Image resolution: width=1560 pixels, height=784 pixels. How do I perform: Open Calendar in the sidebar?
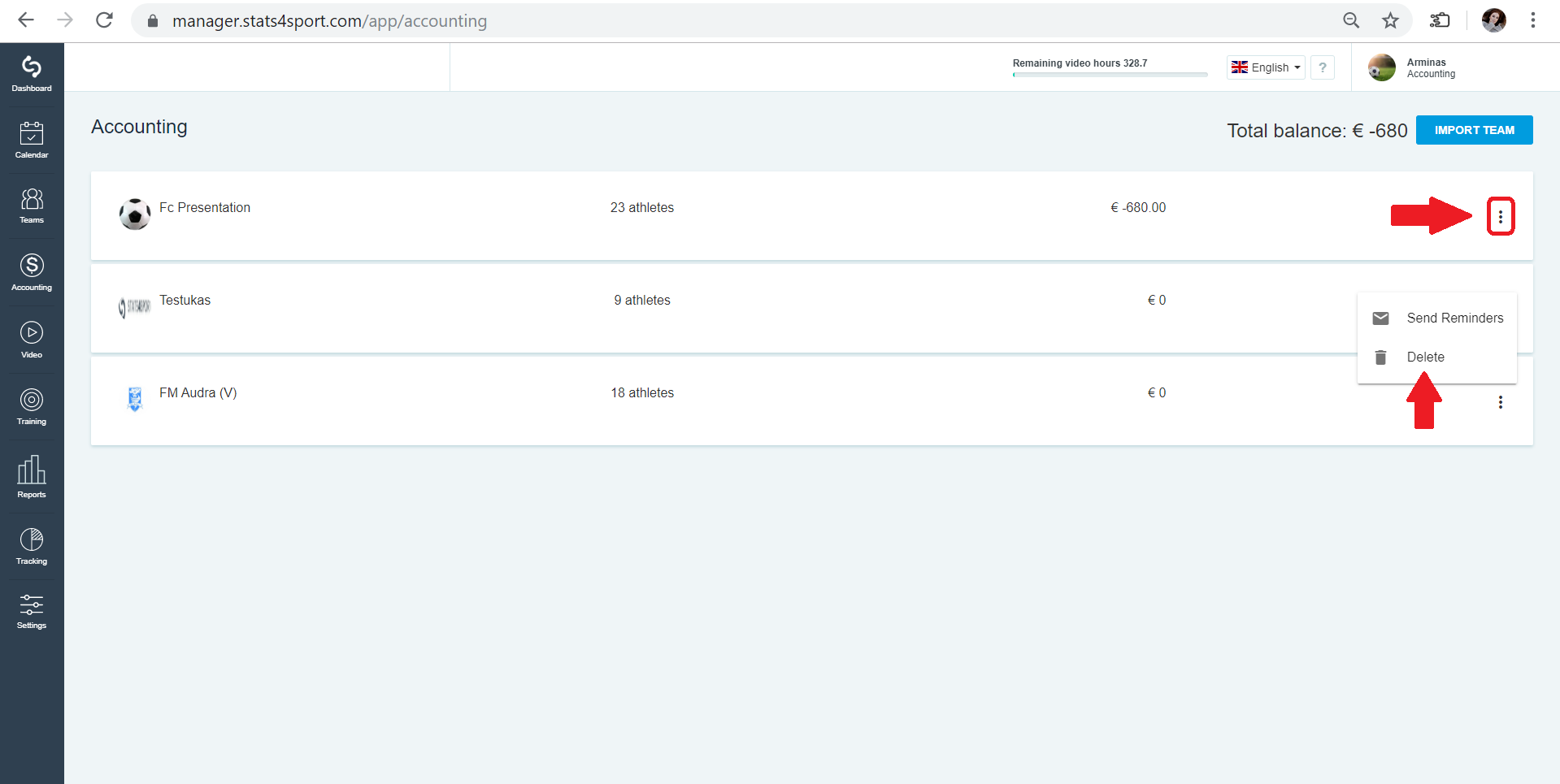pos(32,140)
